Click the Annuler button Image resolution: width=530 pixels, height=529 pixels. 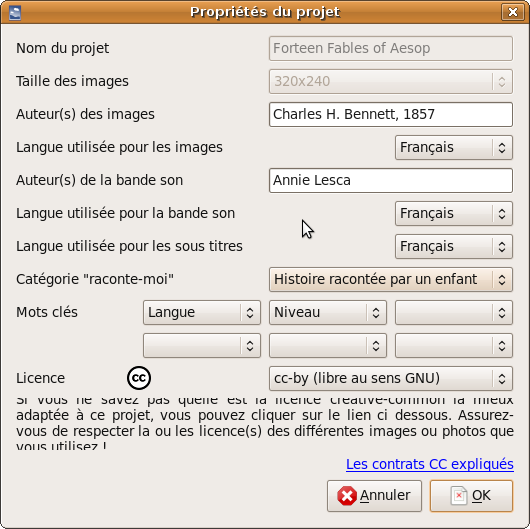(x=374, y=496)
